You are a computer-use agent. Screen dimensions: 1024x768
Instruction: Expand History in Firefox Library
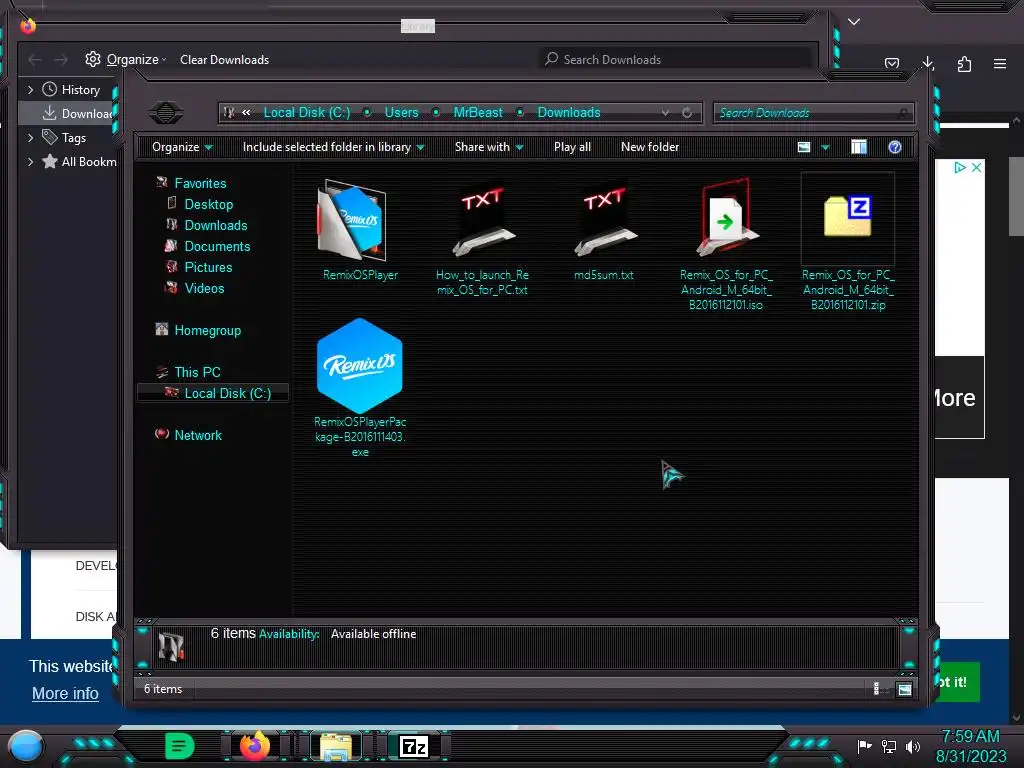click(30, 89)
